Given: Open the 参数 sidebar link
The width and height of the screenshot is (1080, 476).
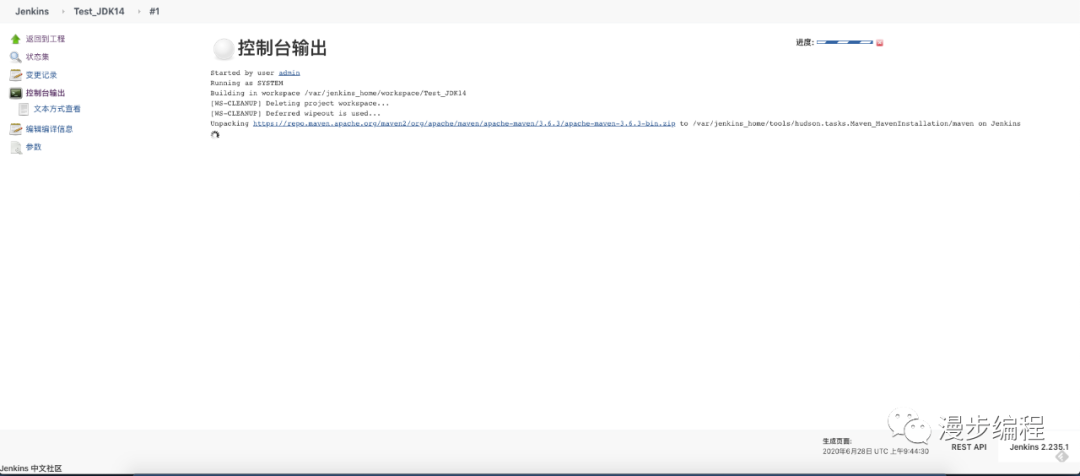Looking at the screenshot, I should (34, 147).
